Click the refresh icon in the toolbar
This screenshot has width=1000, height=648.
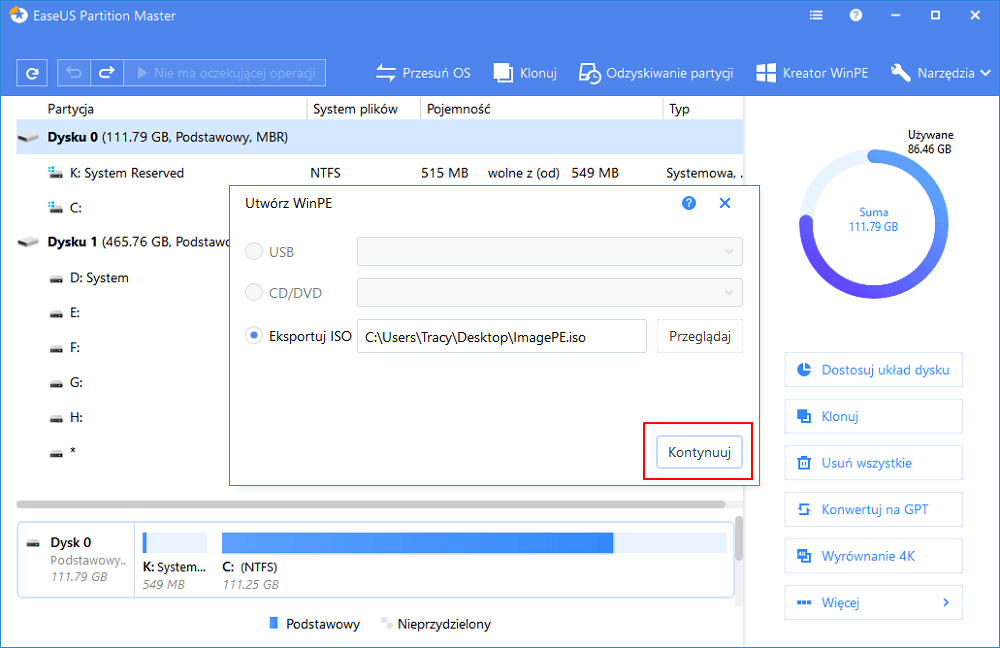[32, 73]
